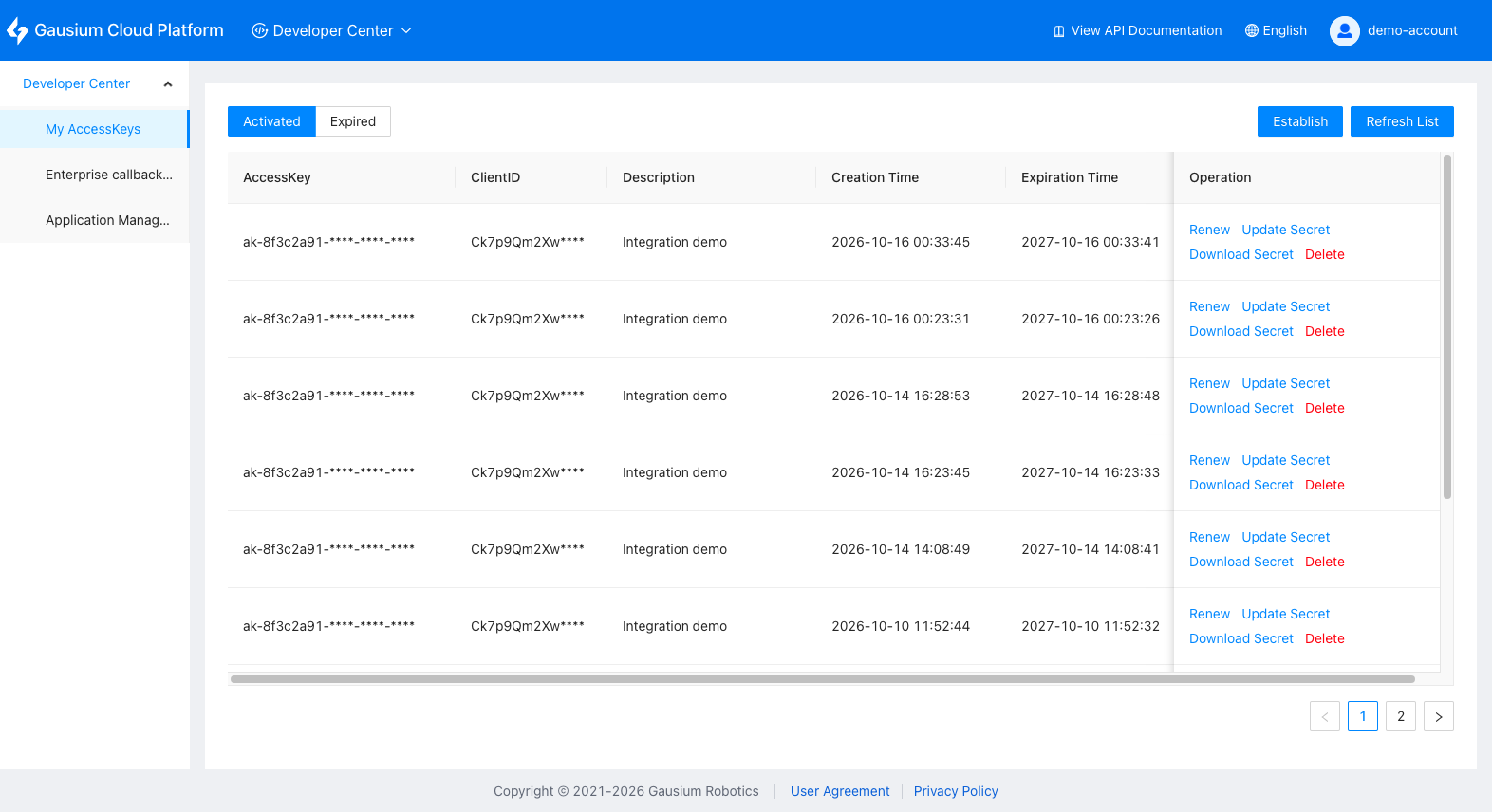1492x812 pixels.
Task: Renew the key created 2026-10-16 00:33:45
Action: tap(1209, 230)
